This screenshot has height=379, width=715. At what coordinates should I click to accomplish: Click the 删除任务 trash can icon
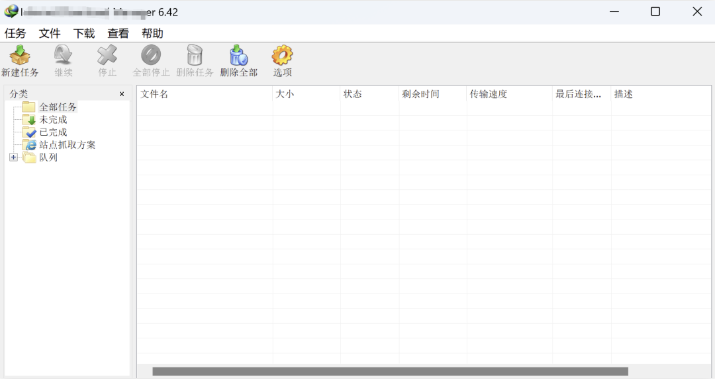[x=195, y=55]
